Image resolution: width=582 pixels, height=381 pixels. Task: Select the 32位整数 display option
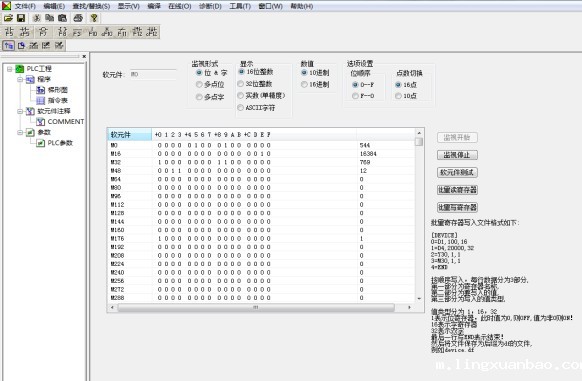(x=241, y=84)
